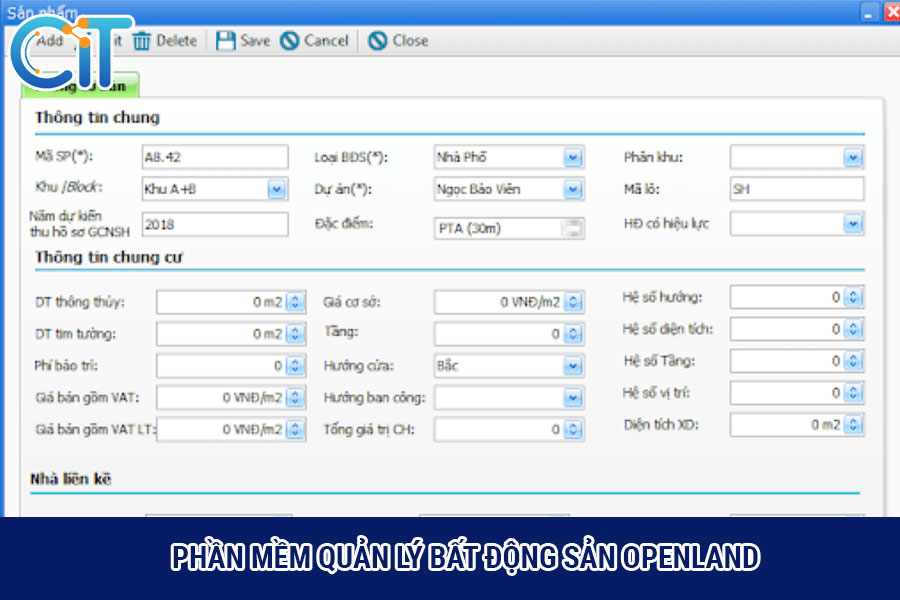Open the Hướng cửa dropdown

(x=573, y=366)
